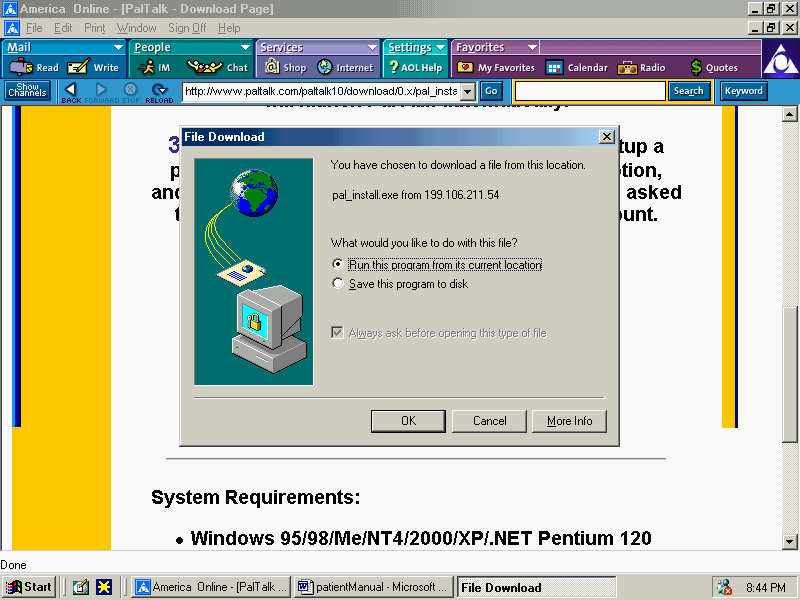Cancel the File Download dialog
The image size is (800, 600).
coord(489,421)
